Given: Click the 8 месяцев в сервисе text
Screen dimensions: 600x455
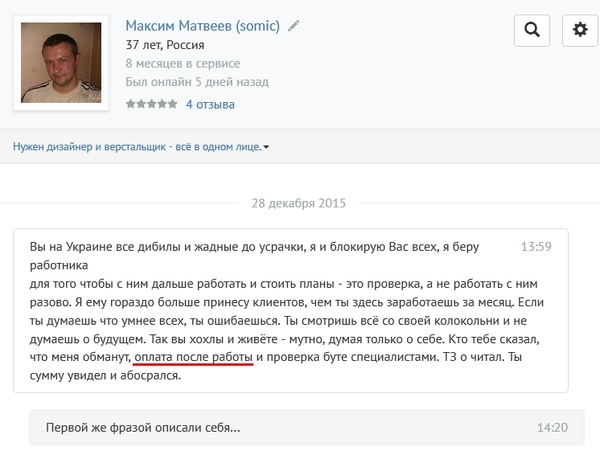Looking at the screenshot, I should point(183,64).
